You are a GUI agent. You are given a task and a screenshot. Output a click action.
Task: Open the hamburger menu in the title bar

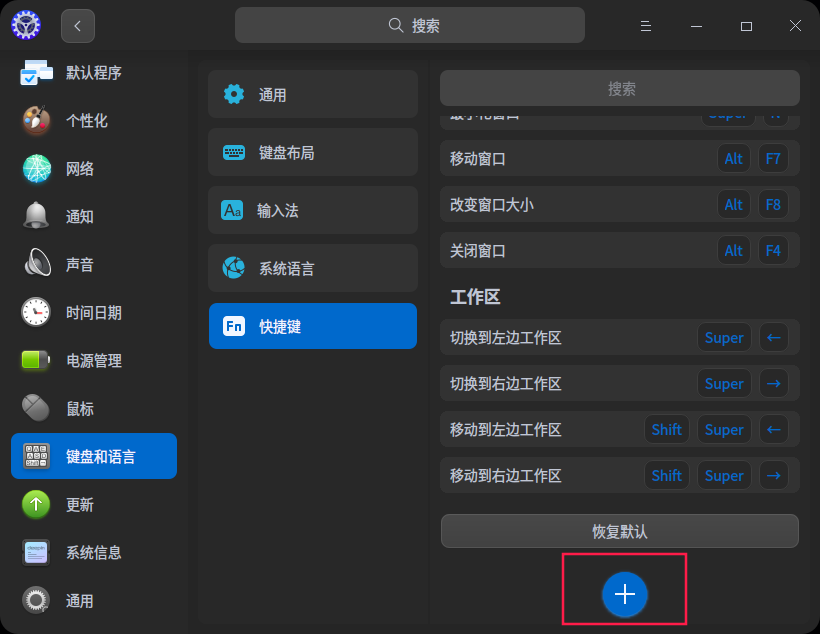(646, 26)
